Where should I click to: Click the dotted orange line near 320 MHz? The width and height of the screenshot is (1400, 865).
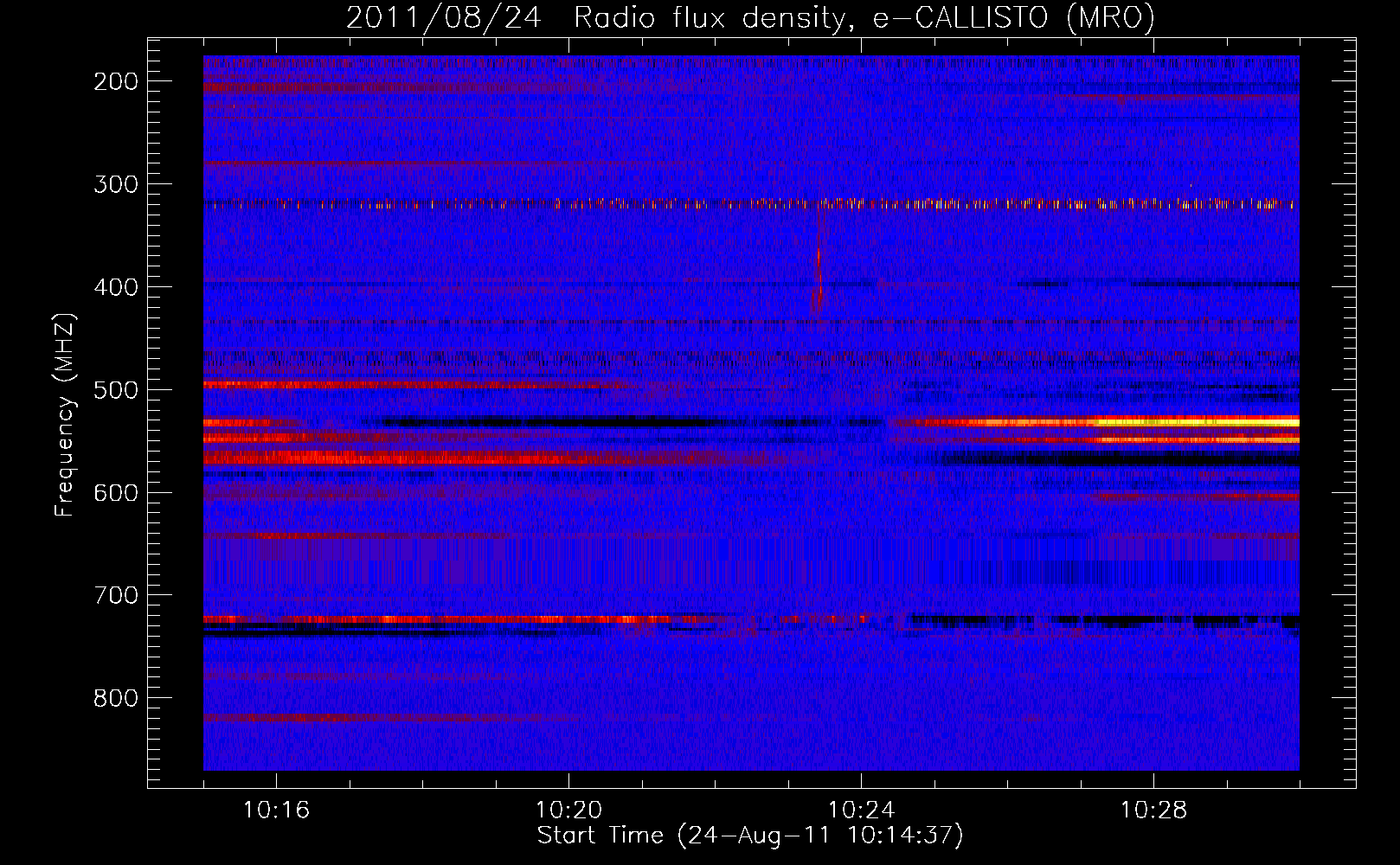pyautogui.click(x=751, y=205)
